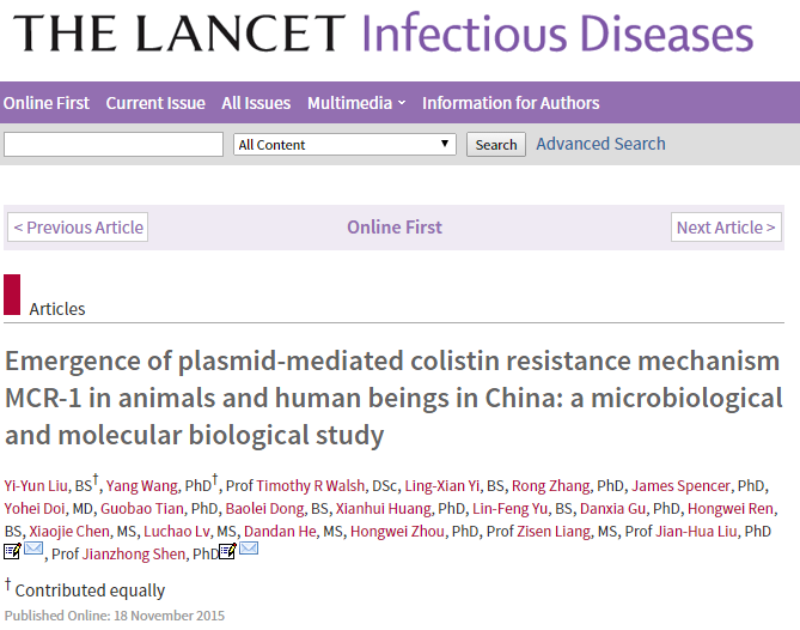
Task: Go to Previous Article
Action: 78,227
